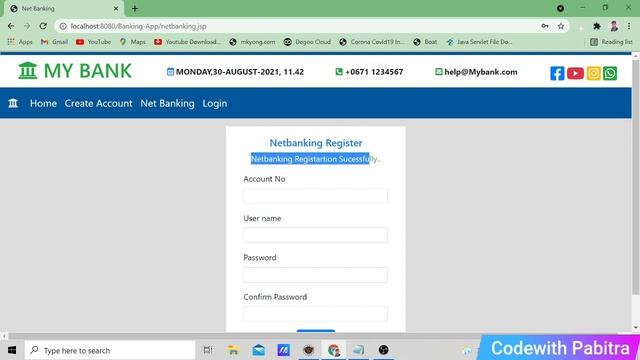640x360 pixels.
Task: Focus the Account No input field
Action: (x=316, y=196)
